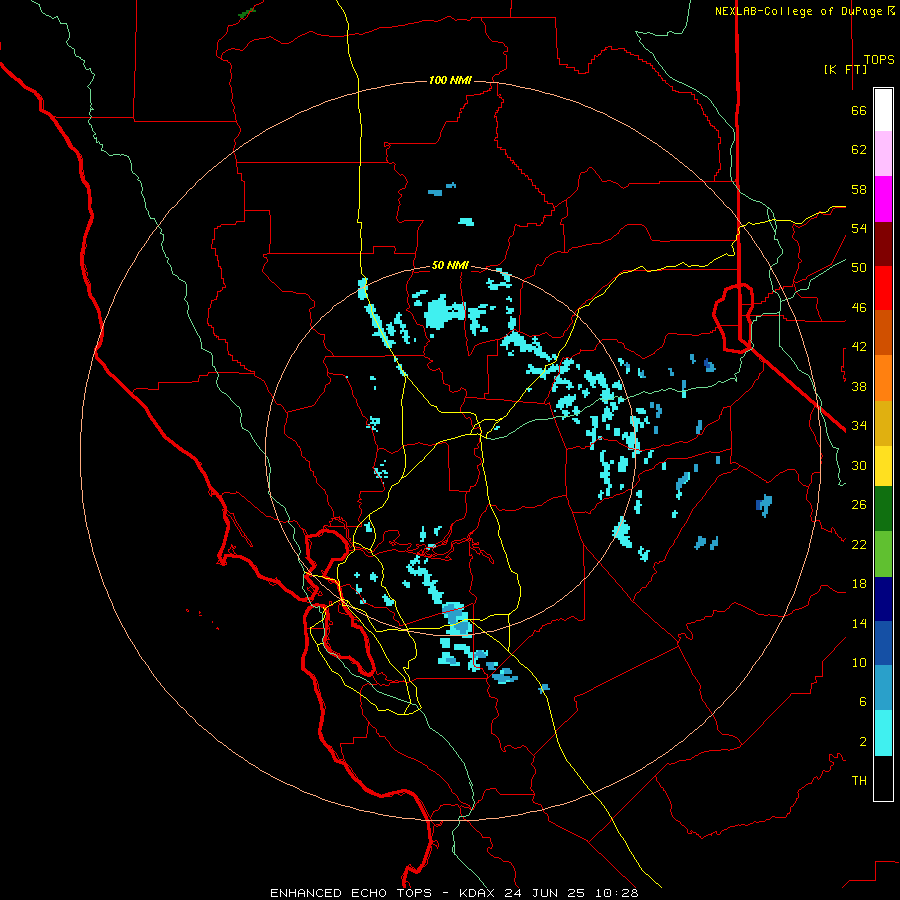Screen dimensions: 900x900
Task: Click the bright red legend swatch
Action: (883, 288)
